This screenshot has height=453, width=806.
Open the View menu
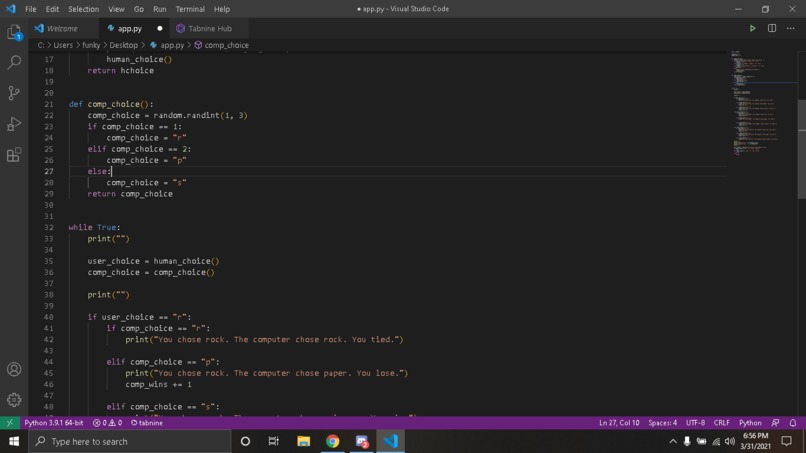(x=116, y=9)
